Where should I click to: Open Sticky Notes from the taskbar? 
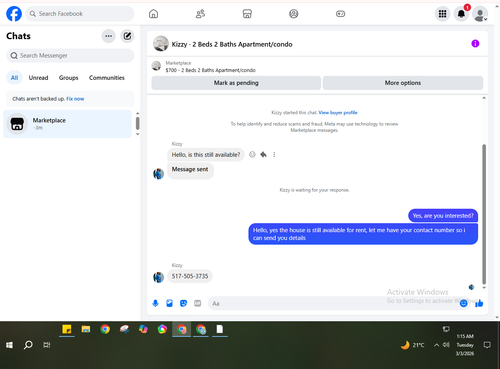click(x=67, y=329)
